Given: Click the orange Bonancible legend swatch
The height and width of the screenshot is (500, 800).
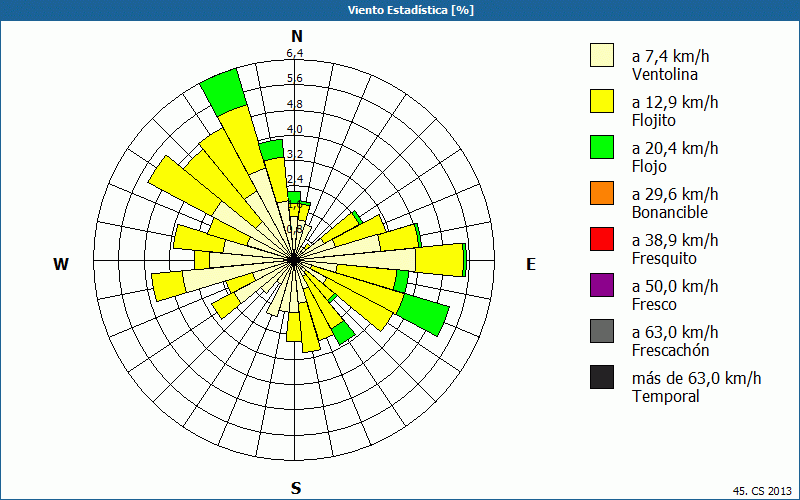Looking at the screenshot, I should point(602,193).
